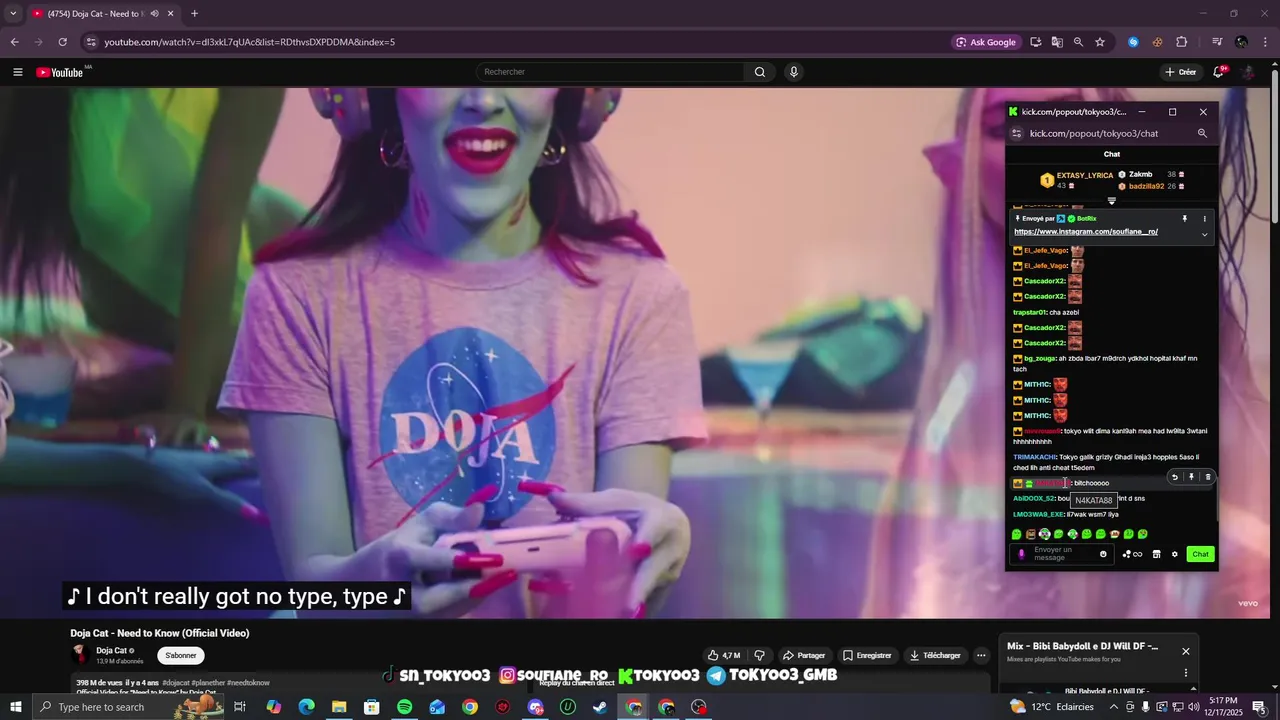Dislike the Doja Cat video

pyautogui.click(x=759, y=656)
